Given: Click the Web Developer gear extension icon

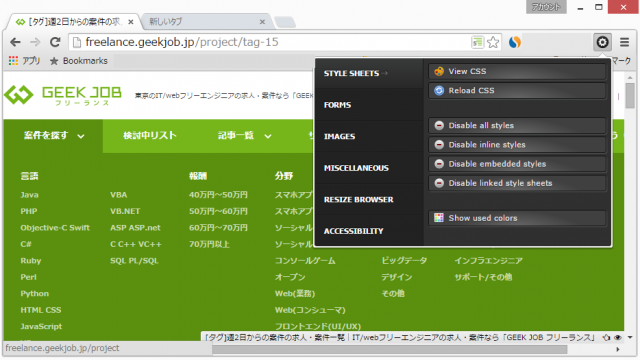Looking at the screenshot, I should 602,42.
